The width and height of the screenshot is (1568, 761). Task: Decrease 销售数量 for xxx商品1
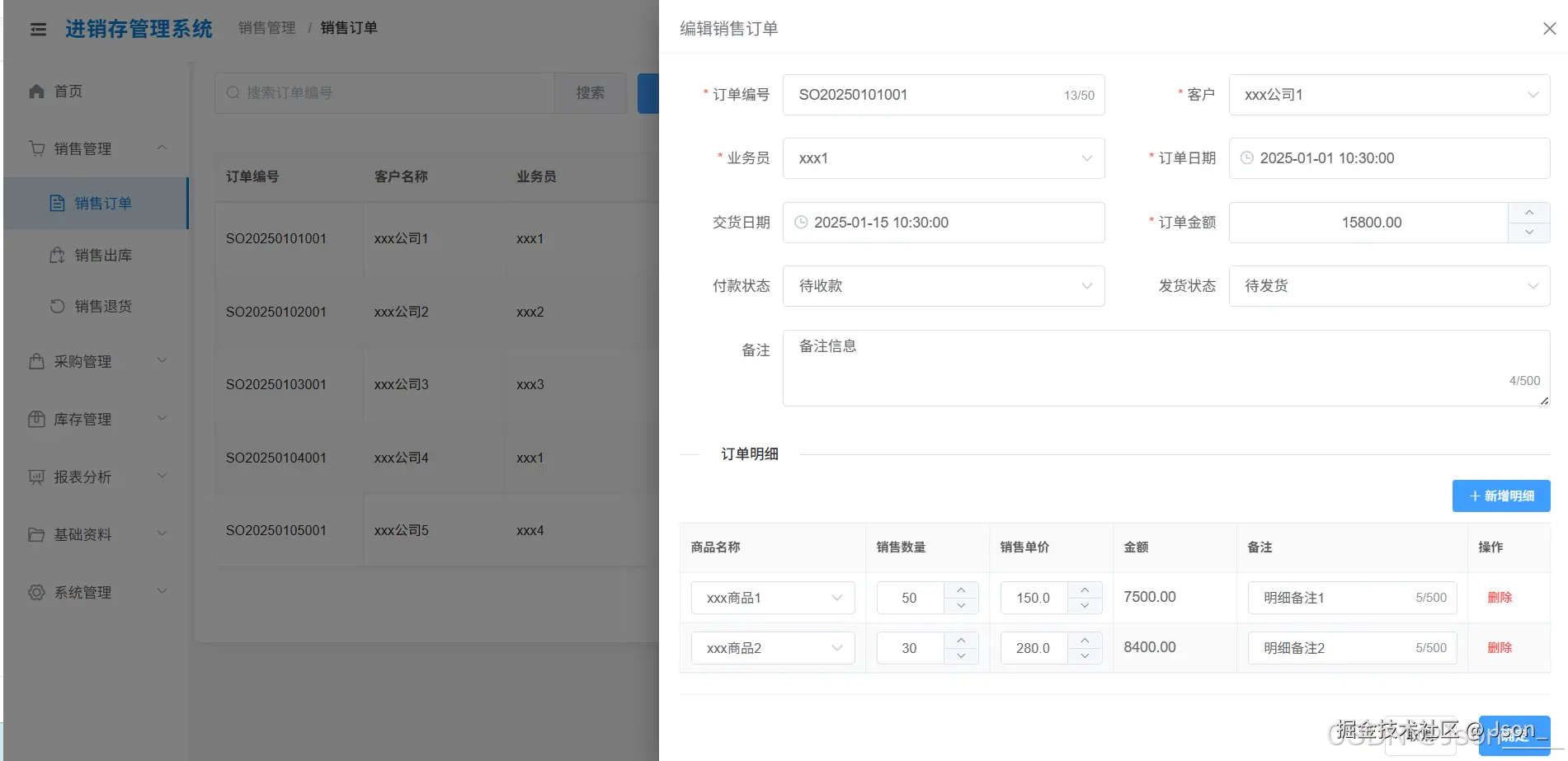coord(961,606)
